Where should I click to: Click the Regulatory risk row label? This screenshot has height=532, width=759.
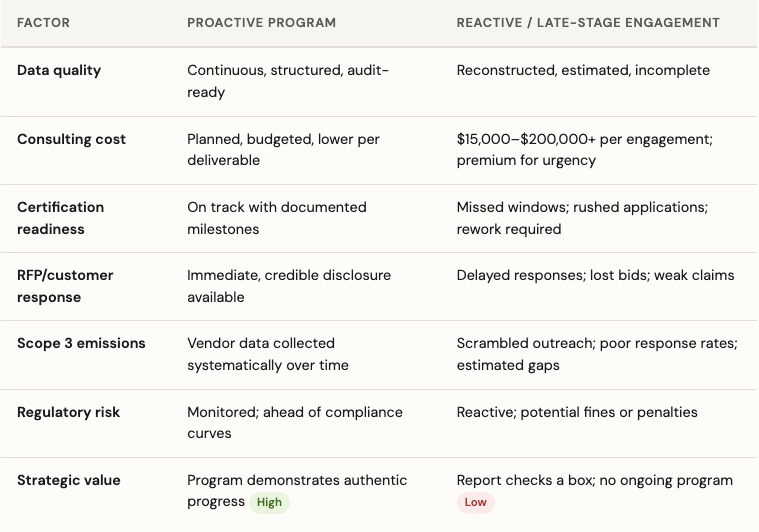(x=68, y=412)
